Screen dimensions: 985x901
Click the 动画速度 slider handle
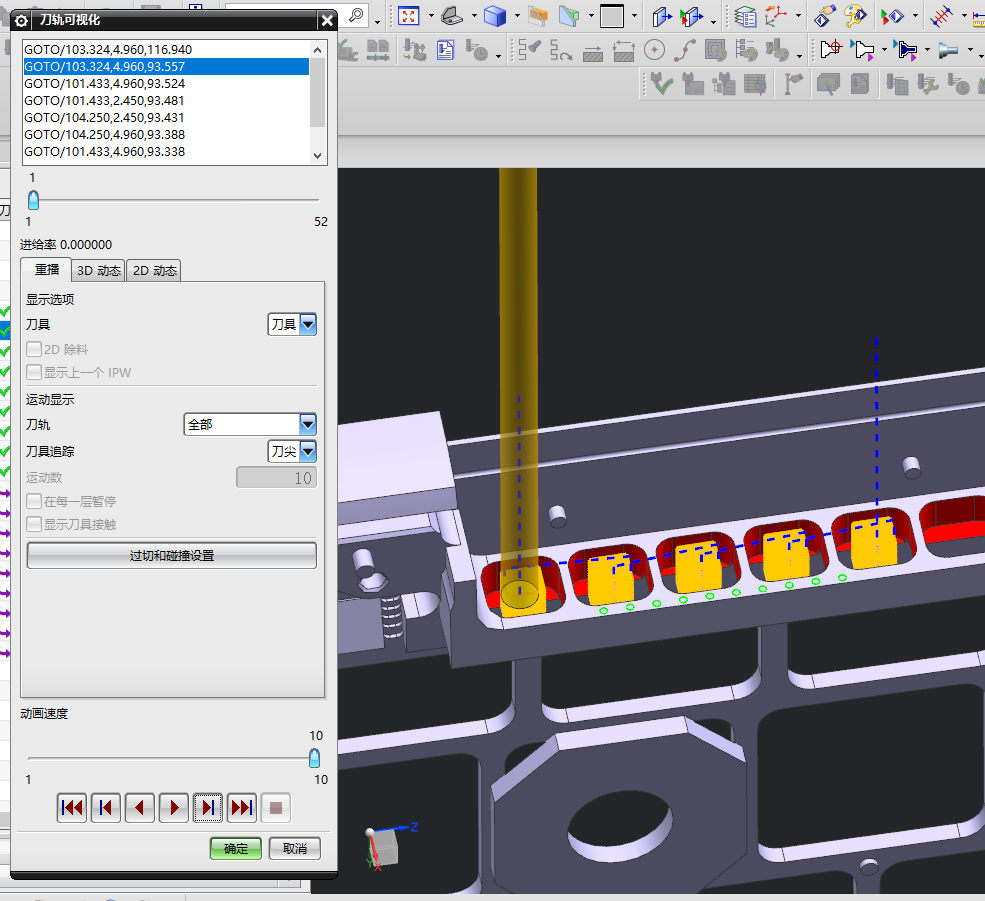pyautogui.click(x=314, y=757)
